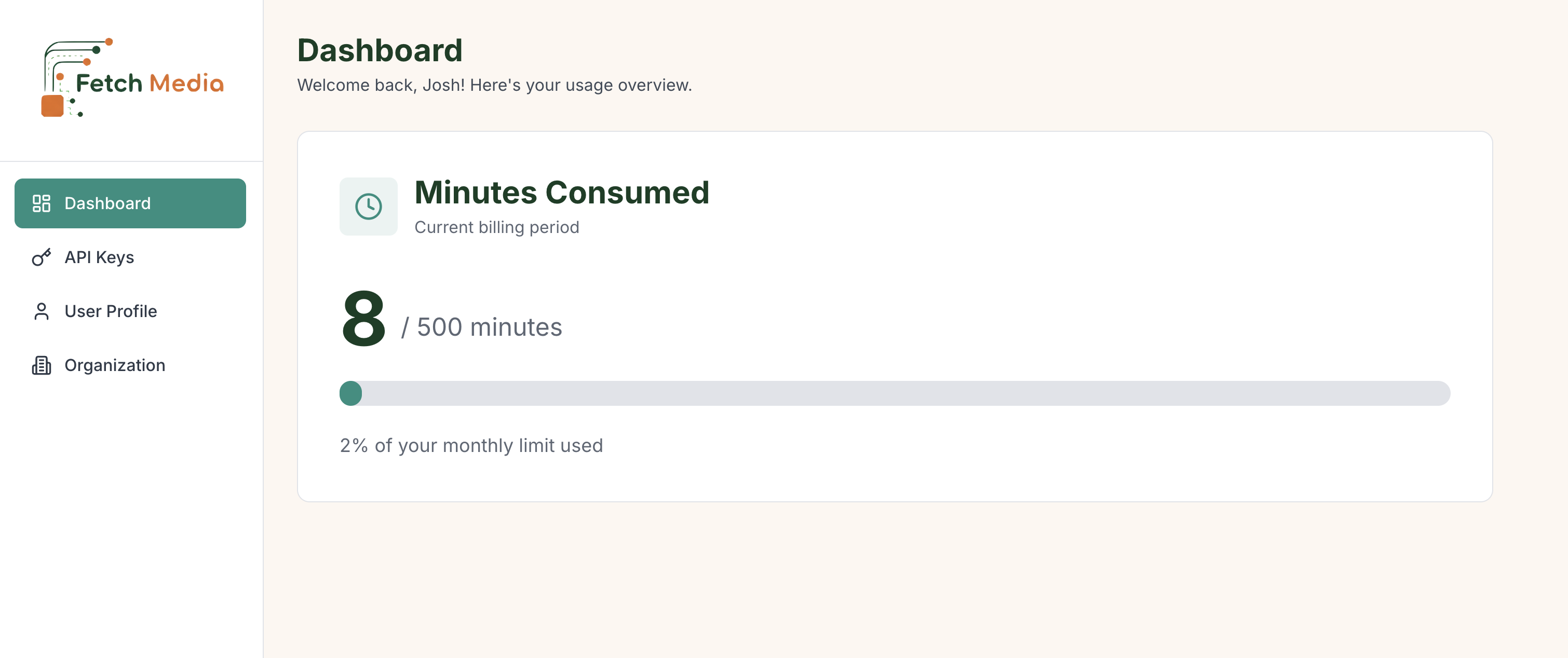This screenshot has height=658, width=1568.
Task: Click the gray unfilled usage progress track
Action: 901,393
